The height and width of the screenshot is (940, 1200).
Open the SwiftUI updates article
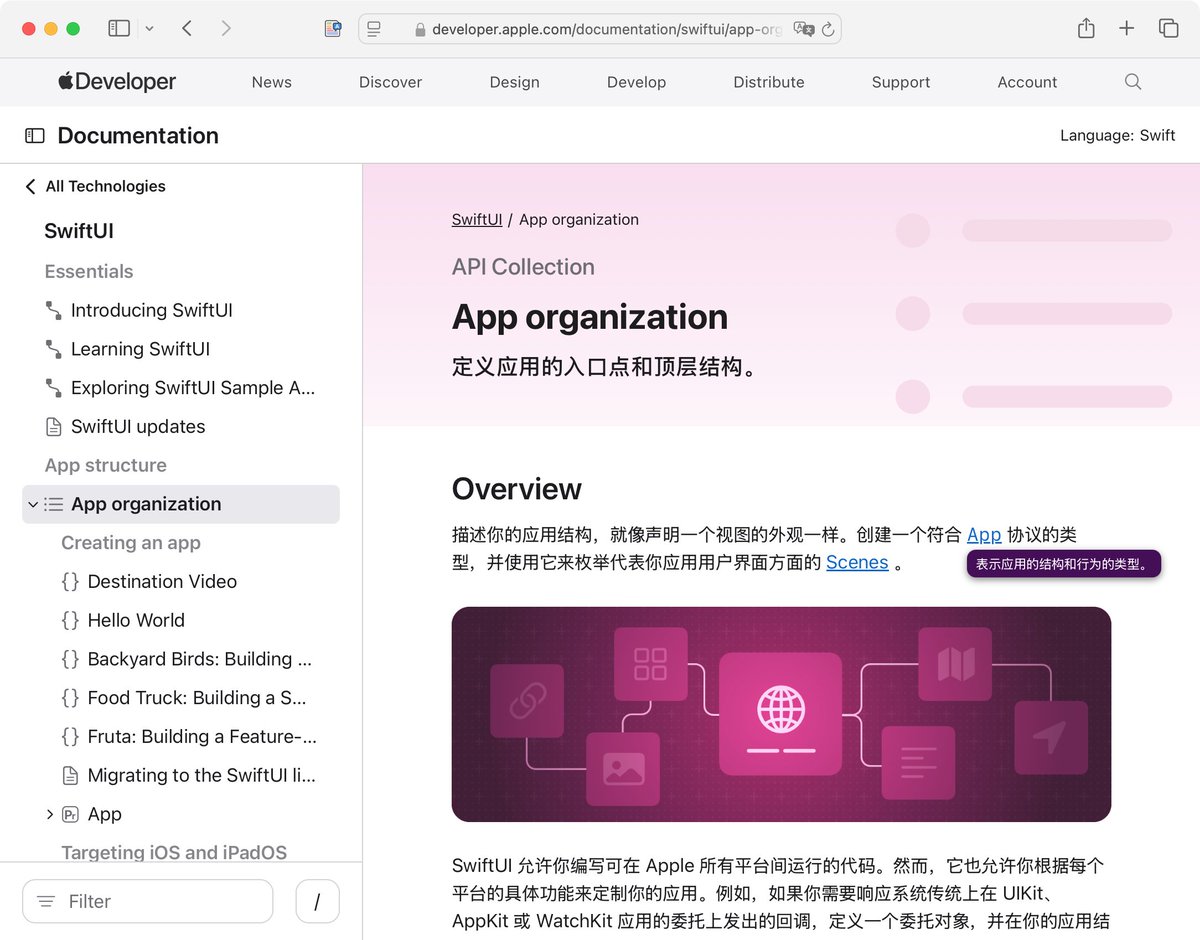[138, 427]
